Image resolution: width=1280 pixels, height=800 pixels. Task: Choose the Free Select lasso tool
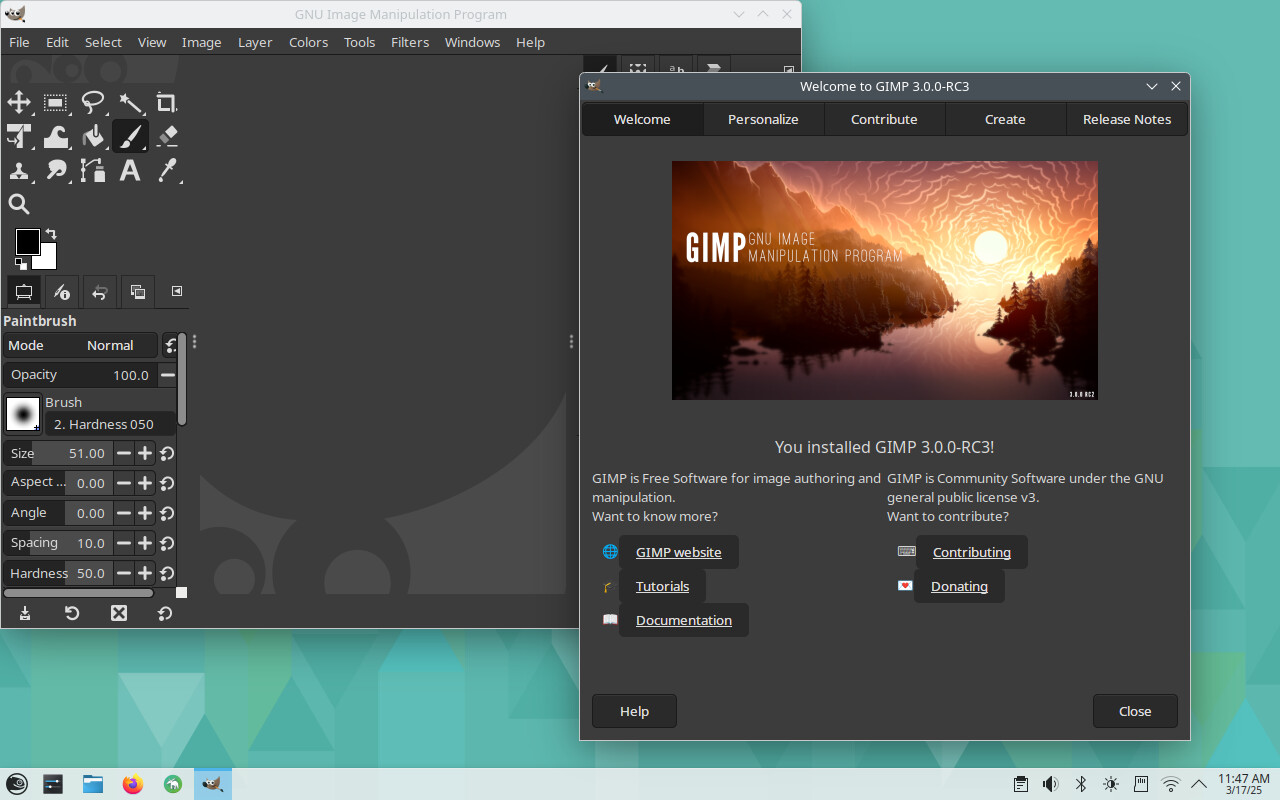pos(93,102)
